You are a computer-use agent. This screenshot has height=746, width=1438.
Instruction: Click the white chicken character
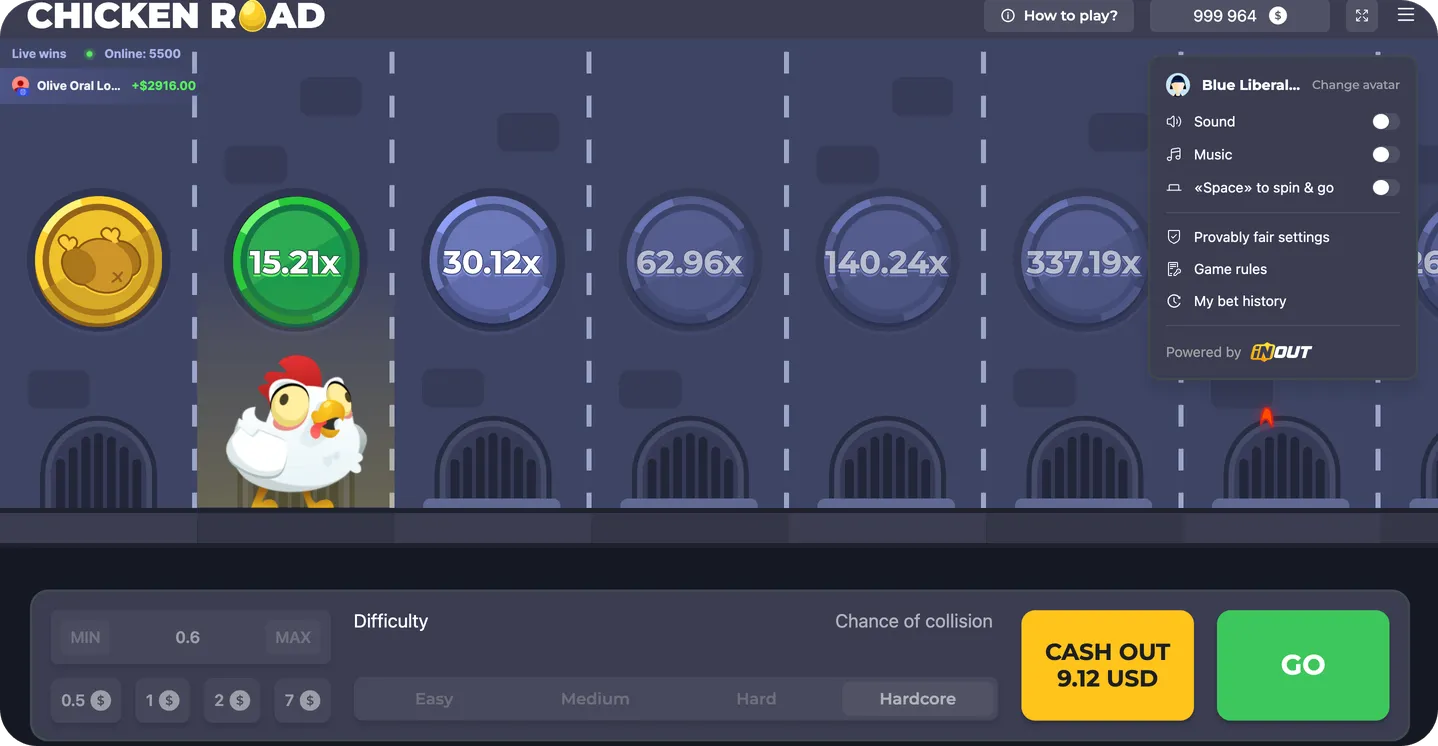[x=296, y=432]
